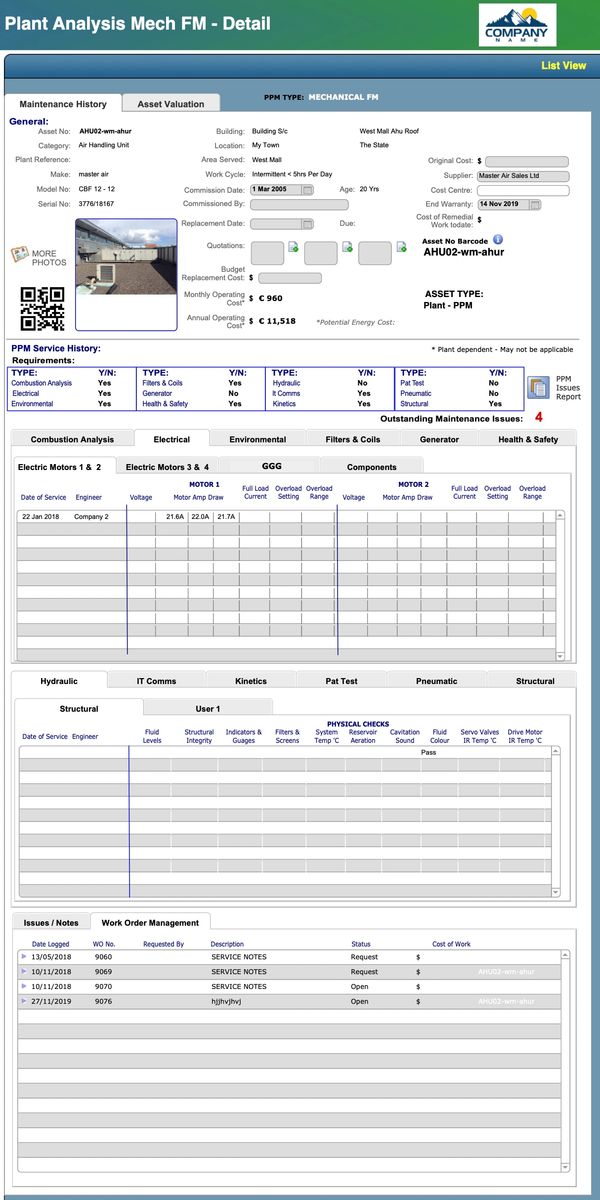Image resolution: width=600 pixels, height=1200 pixels.
Task: Select the Electric Motors 3 & 4 tab
Action: [167, 467]
